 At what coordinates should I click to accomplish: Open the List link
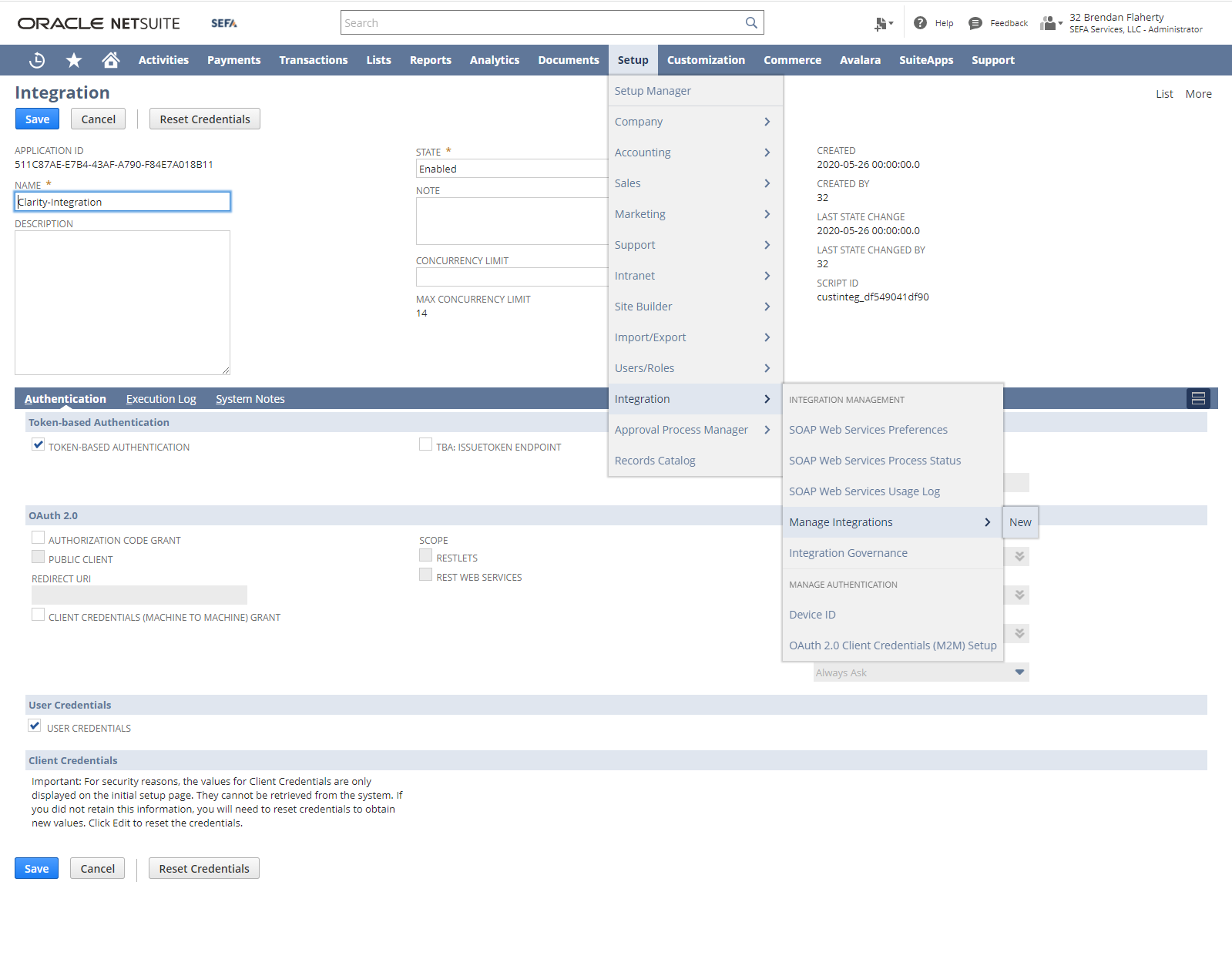pyautogui.click(x=1164, y=94)
